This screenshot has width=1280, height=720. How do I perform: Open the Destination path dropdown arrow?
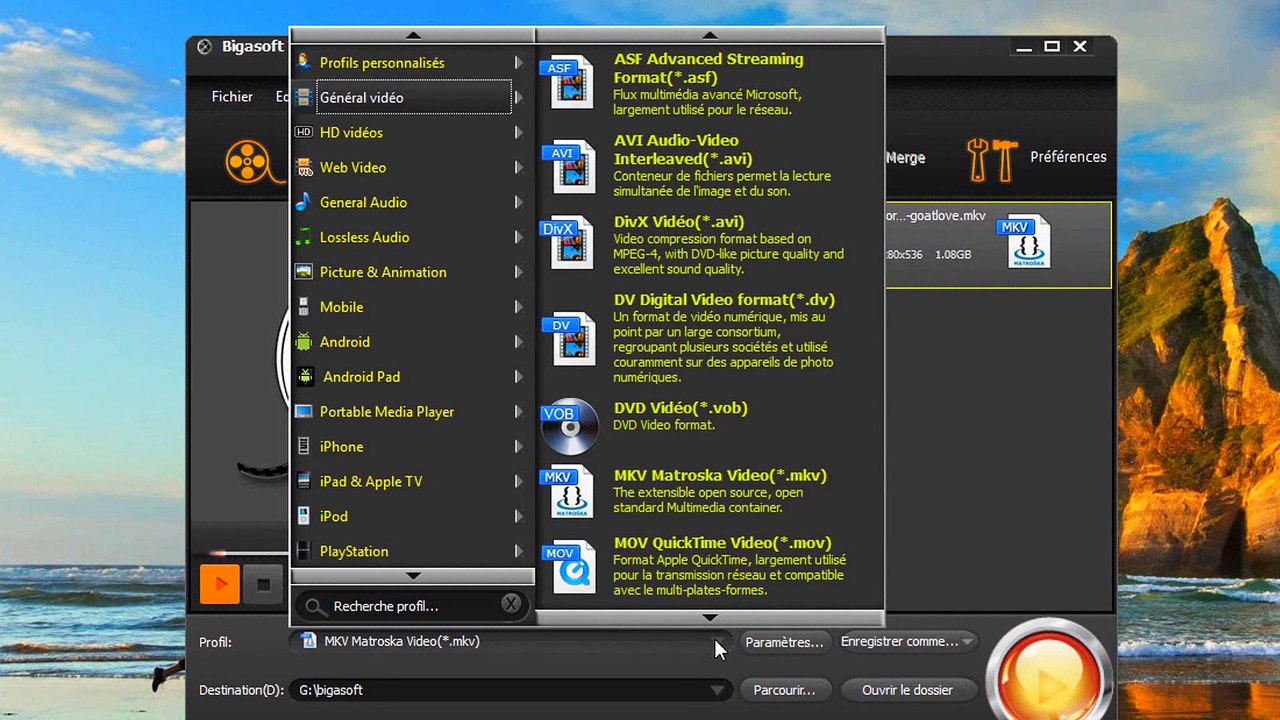pos(718,690)
